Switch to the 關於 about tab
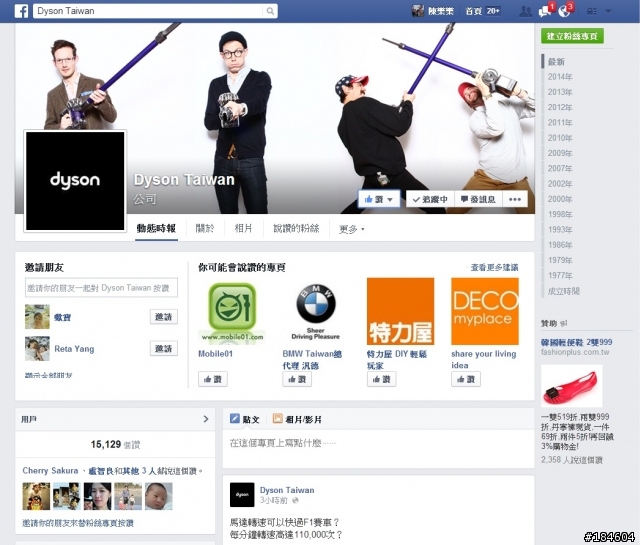640x545 pixels. click(205, 229)
